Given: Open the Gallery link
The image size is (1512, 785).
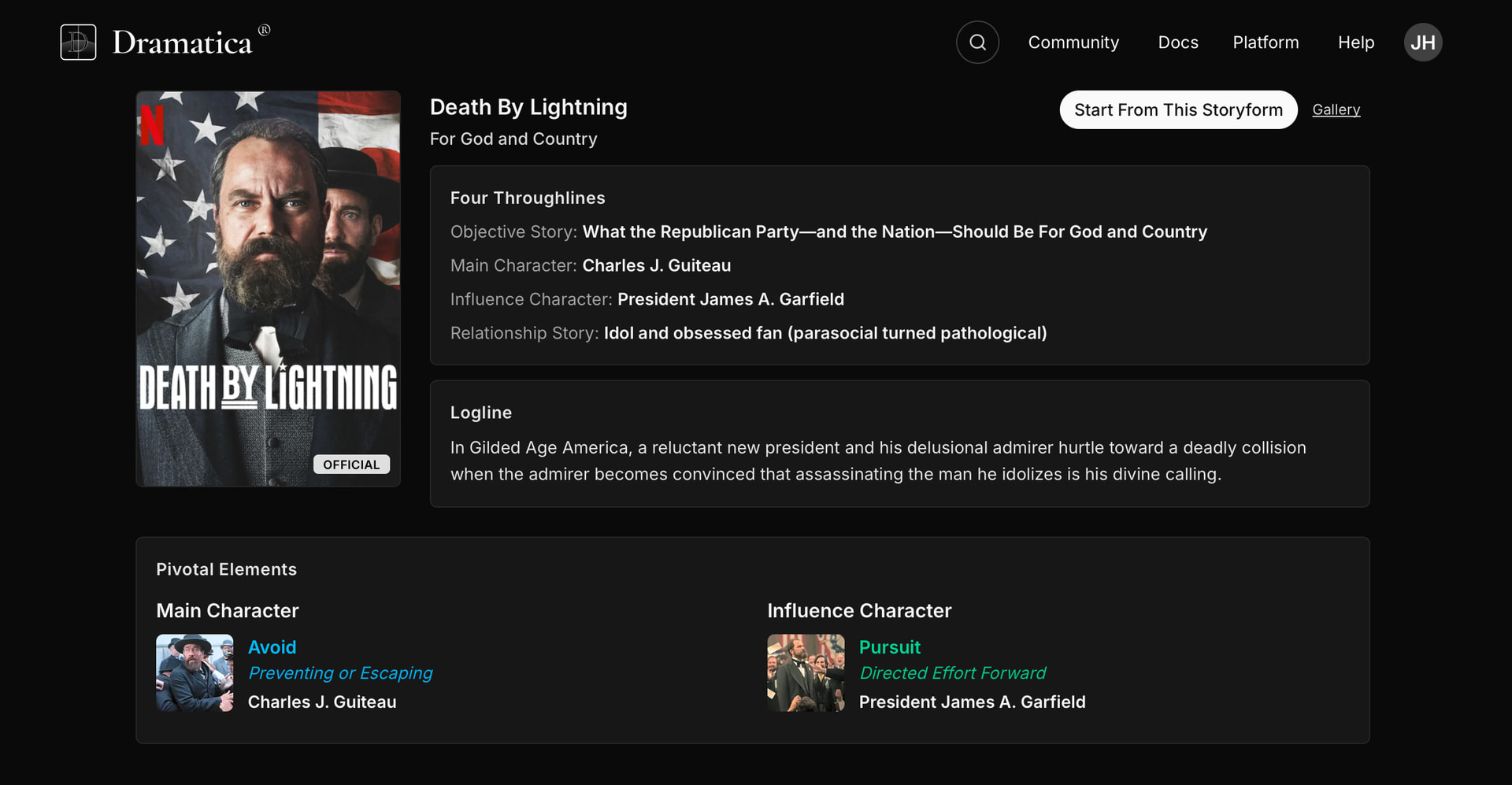Looking at the screenshot, I should click(1336, 110).
